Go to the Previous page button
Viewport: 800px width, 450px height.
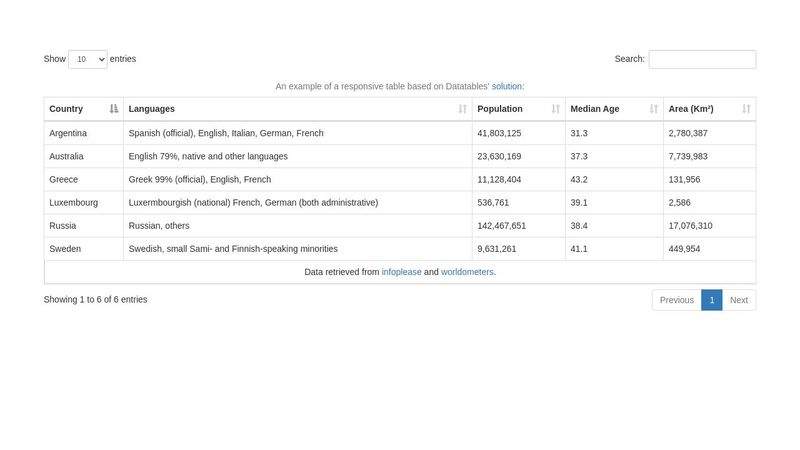[677, 300]
